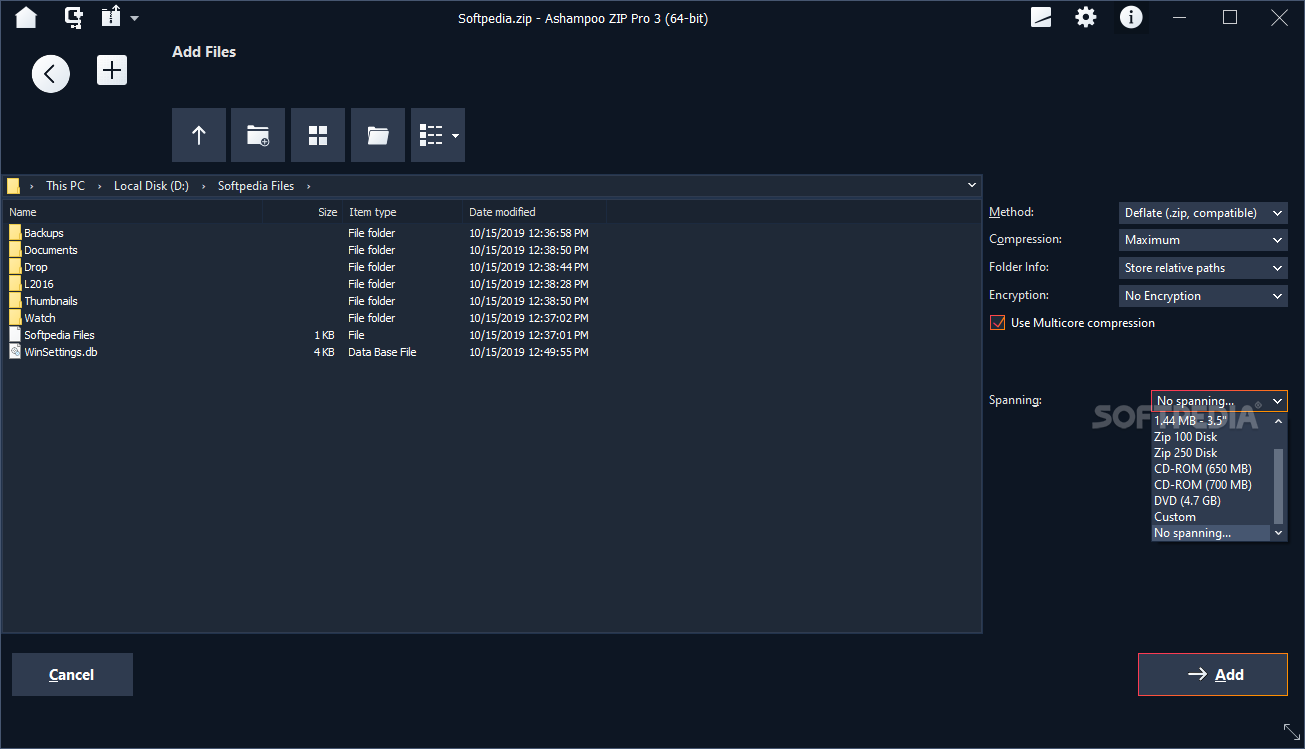This screenshot has height=749, width=1305.
Task: Choose DVD (4.7 GB) option
Action: pyautogui.click(x=1212, y=501)
